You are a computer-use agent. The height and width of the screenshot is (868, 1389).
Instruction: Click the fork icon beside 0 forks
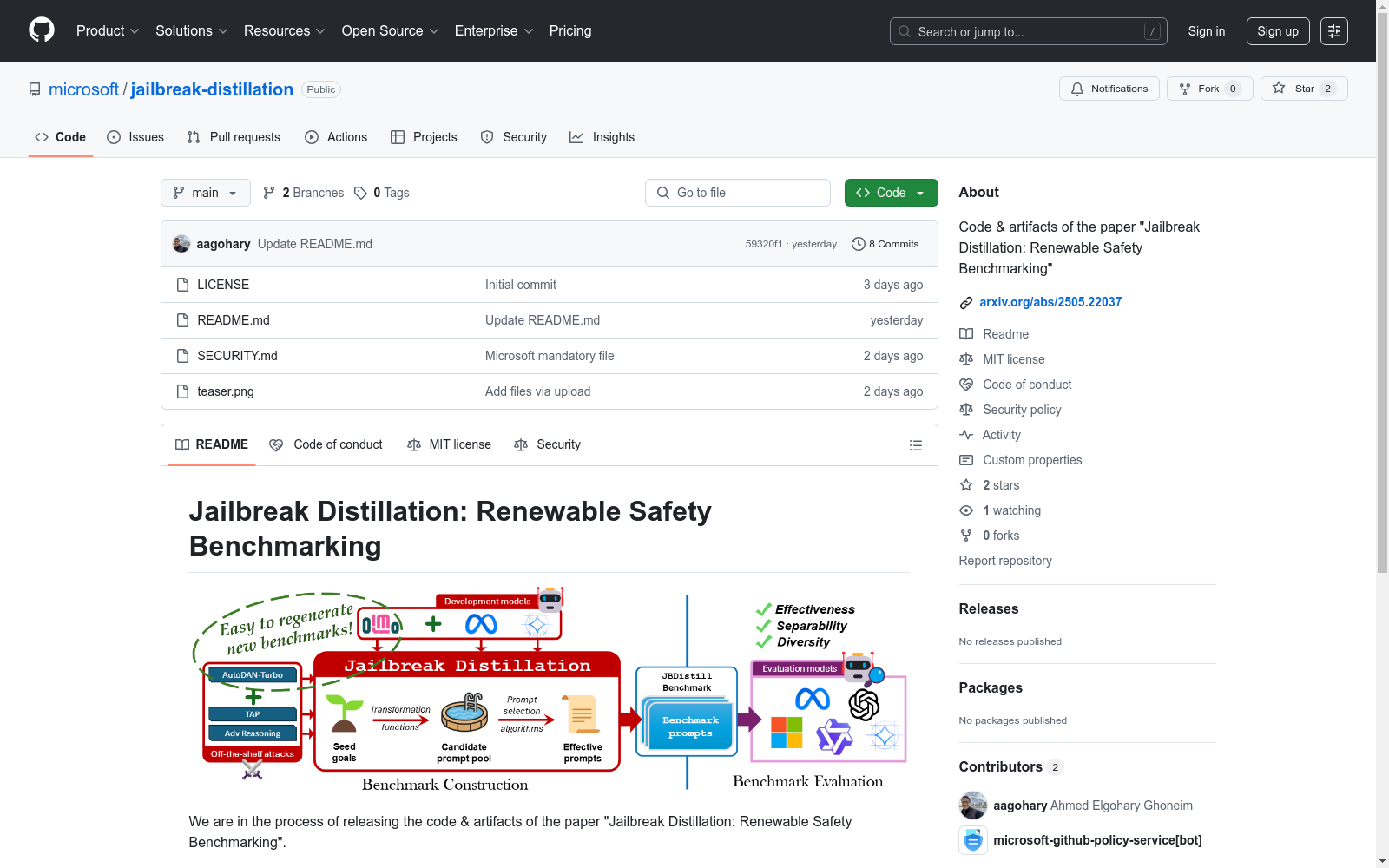[966, 536]
